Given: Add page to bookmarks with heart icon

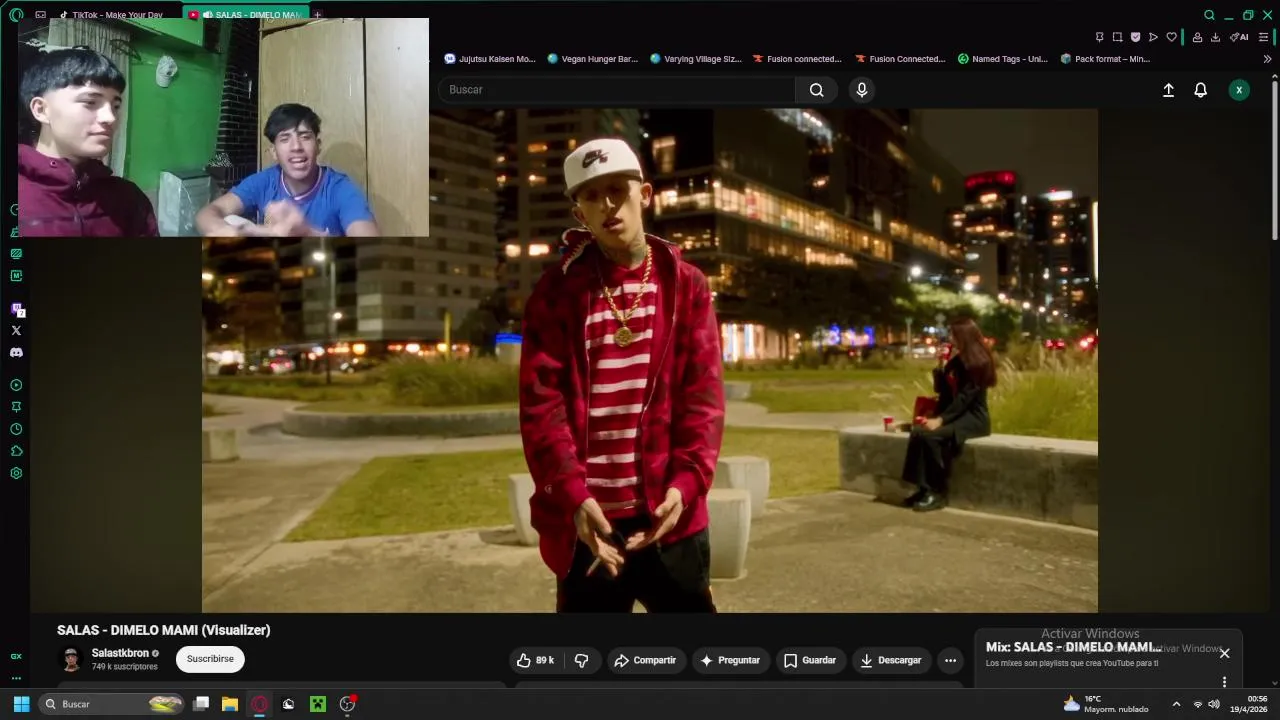Looking at the screenshot, I should click(1171, 37).
